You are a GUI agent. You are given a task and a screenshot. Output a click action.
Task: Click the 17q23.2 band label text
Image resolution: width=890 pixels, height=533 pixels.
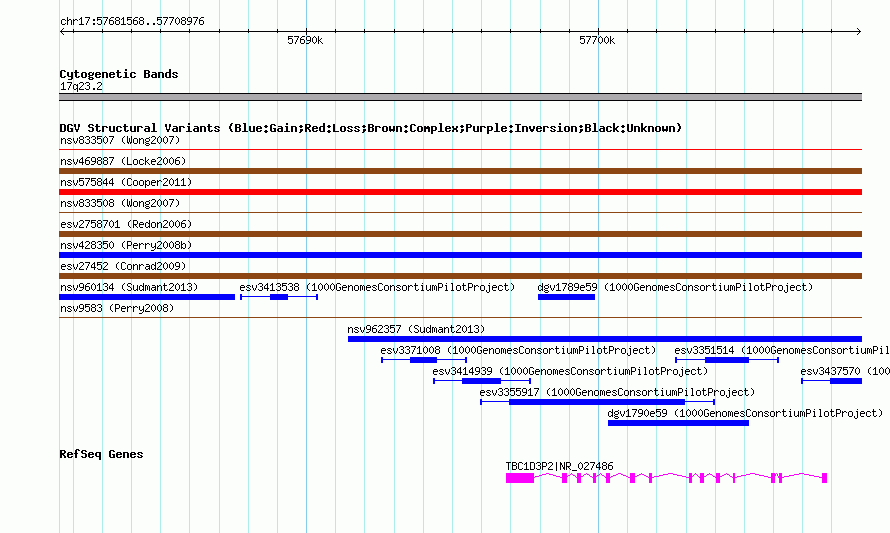click(x=81, y=86)
